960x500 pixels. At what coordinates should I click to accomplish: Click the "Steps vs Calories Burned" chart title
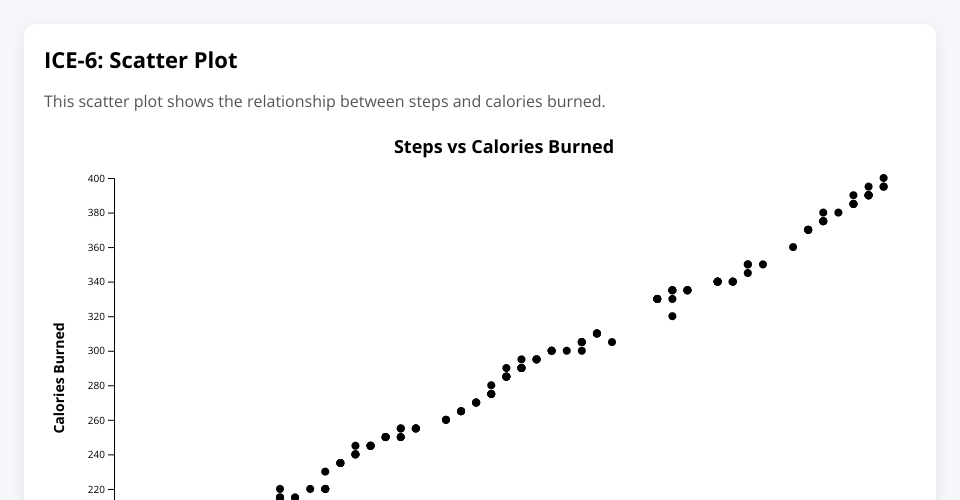503,147
